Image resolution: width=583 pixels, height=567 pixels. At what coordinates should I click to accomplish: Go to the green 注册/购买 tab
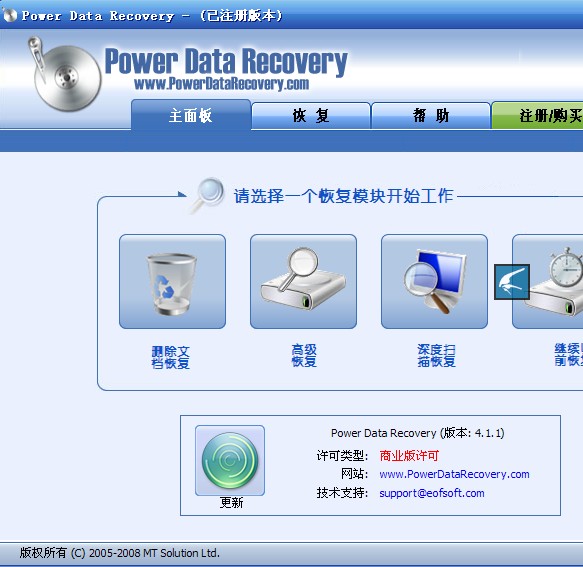pos(538,116)
